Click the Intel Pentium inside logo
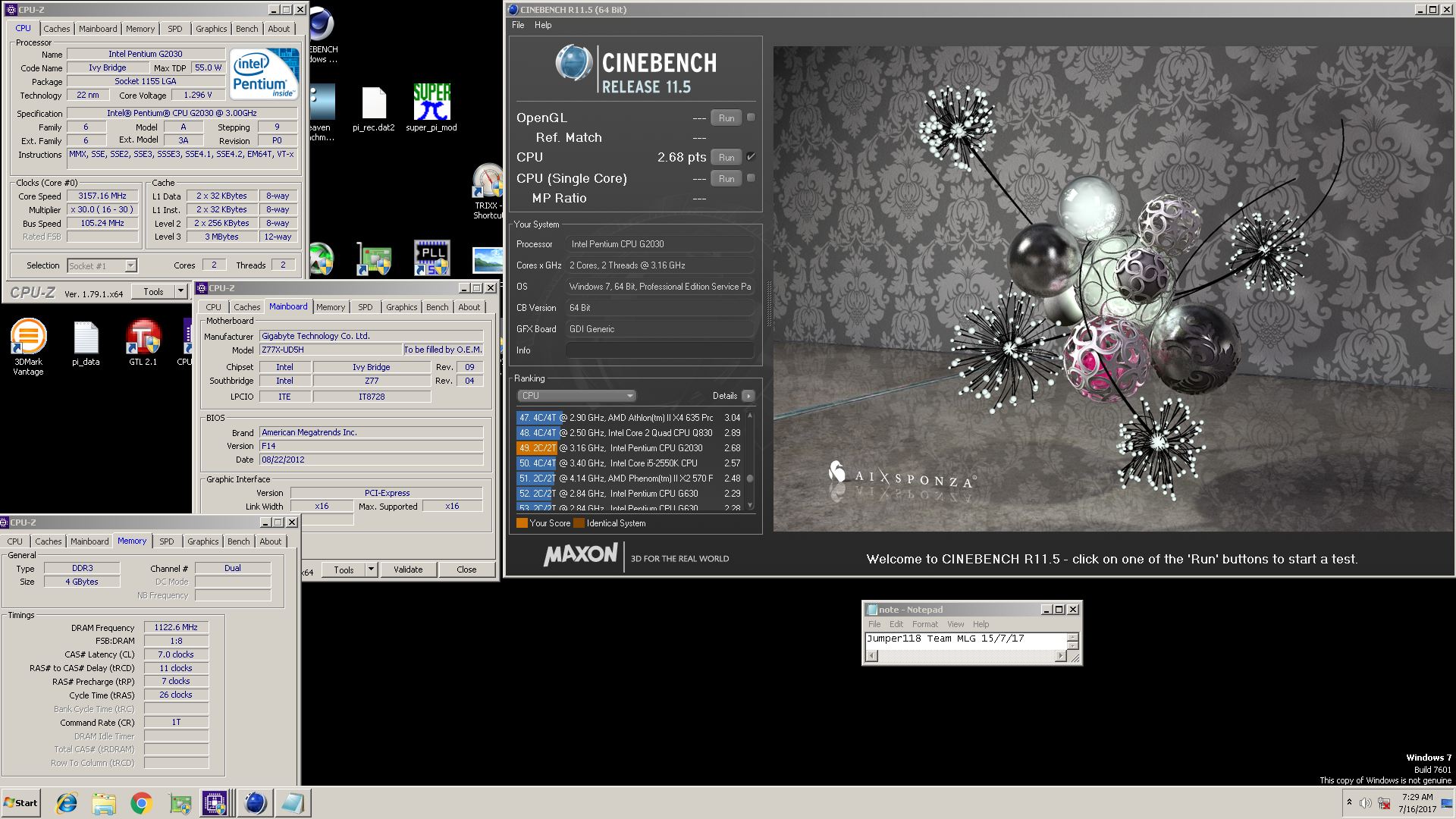 (264, 74)
